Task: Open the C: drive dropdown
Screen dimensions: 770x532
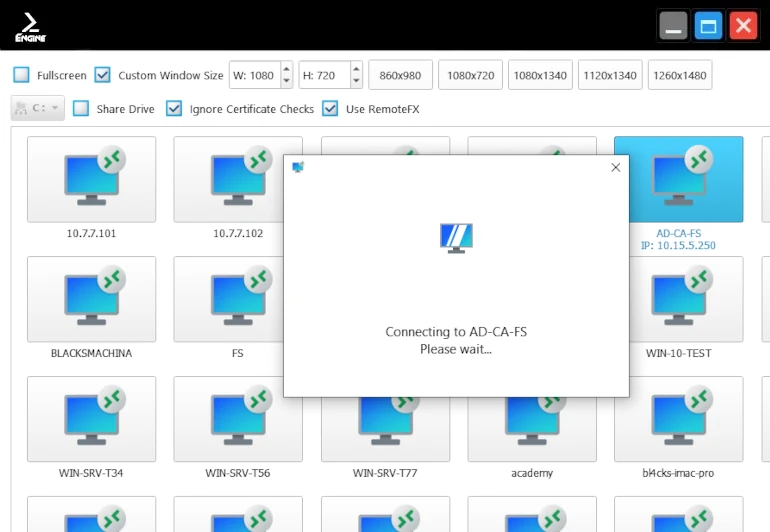Action: 38,108
